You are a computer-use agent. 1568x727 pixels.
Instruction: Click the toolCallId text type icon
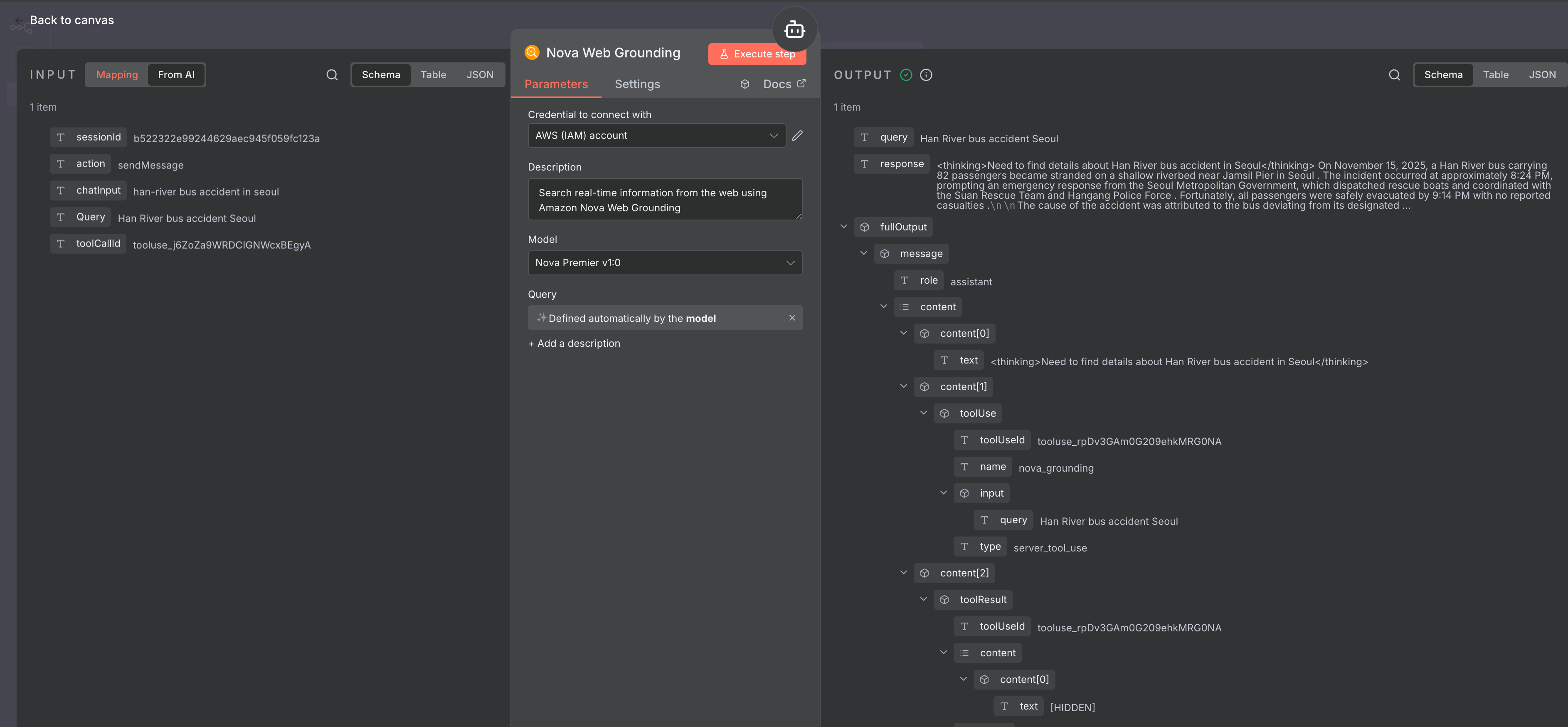pos(61,244)
